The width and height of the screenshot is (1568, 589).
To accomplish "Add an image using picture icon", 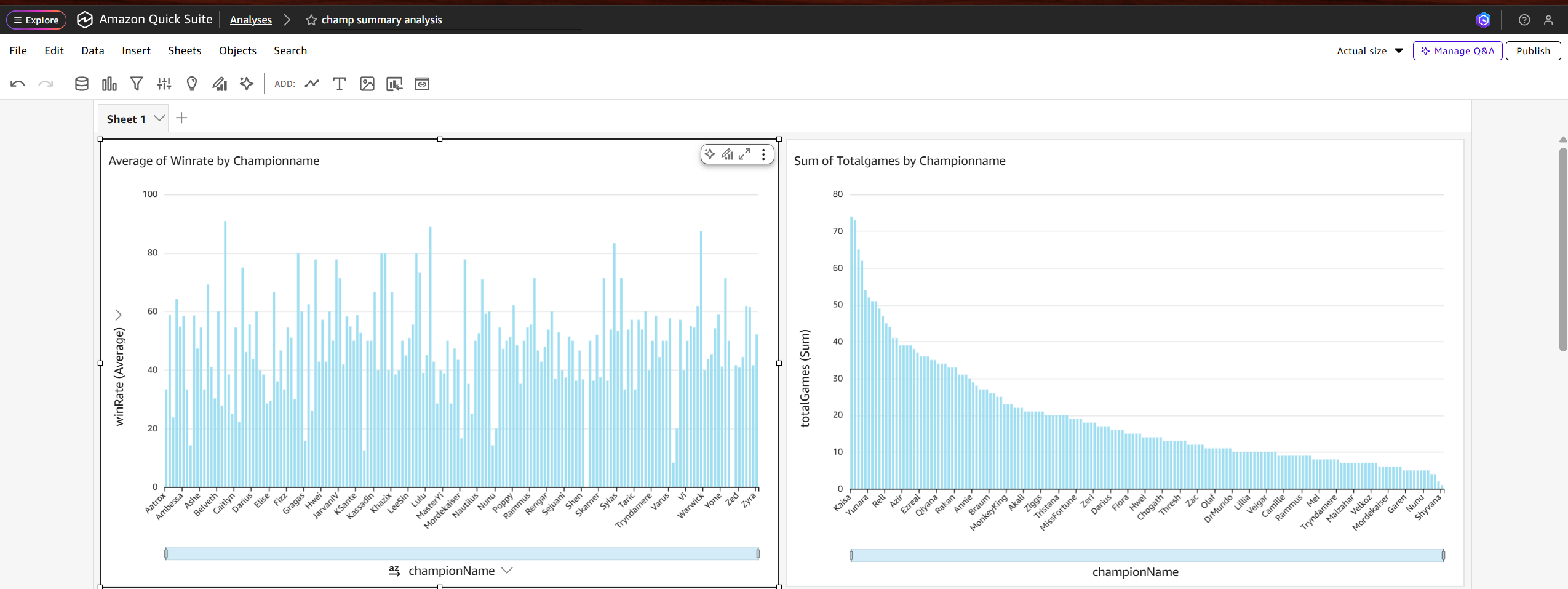I will pyautogui.click(x=367, y=84).
